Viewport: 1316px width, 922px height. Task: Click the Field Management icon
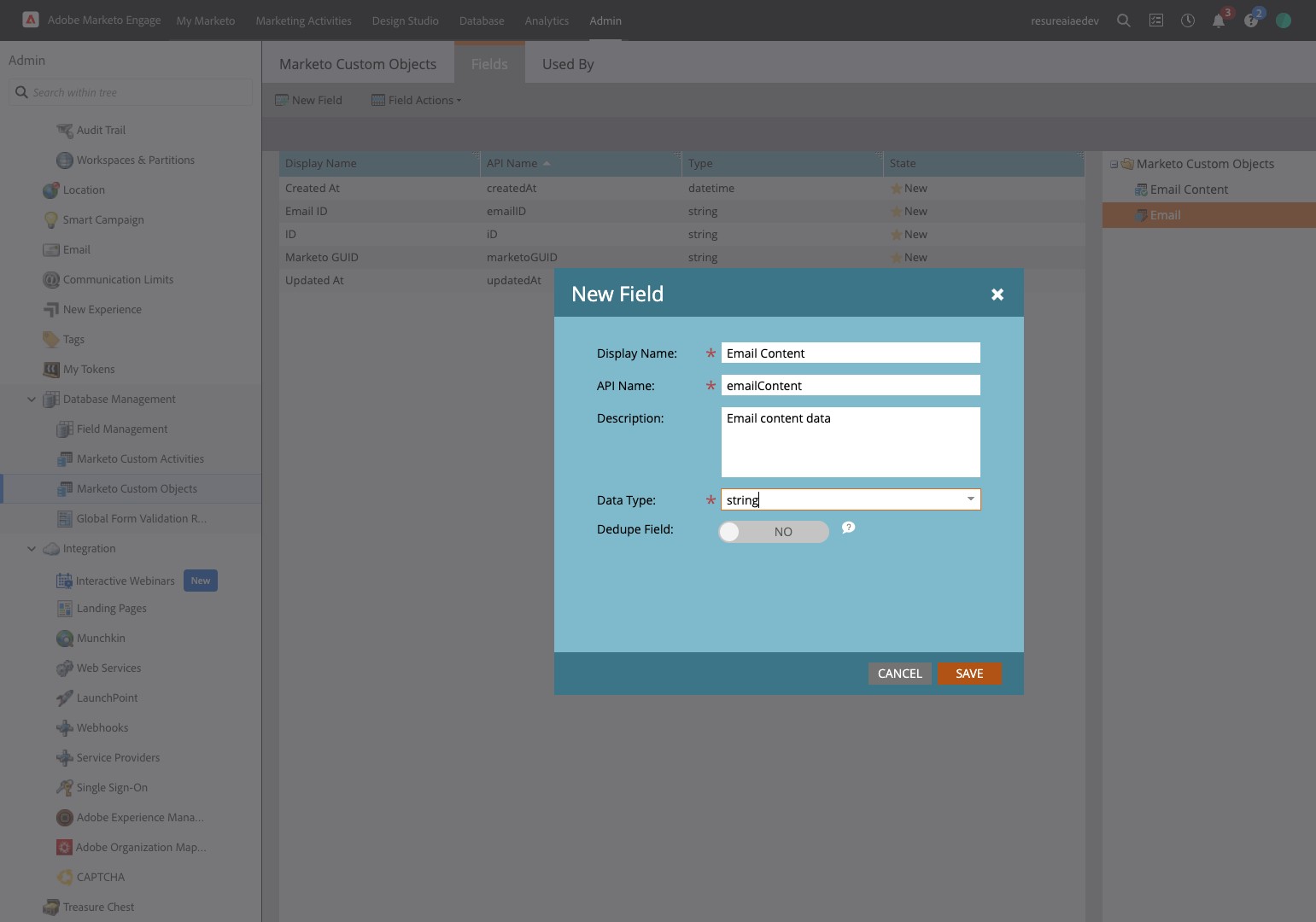pyautogui.click(x=65, y=429)
